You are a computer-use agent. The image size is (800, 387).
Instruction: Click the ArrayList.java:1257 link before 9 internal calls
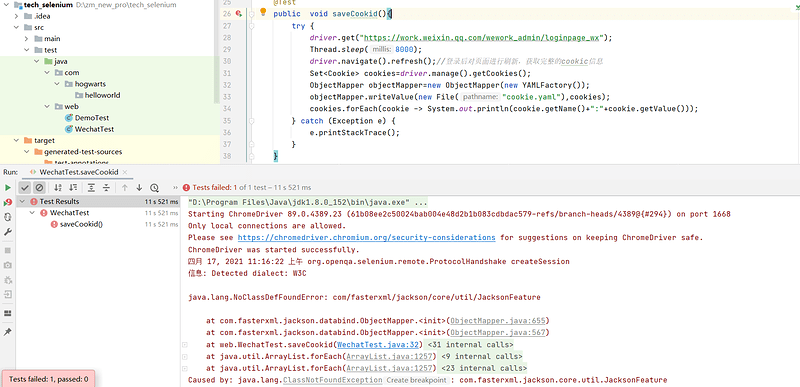click(390, 356)
